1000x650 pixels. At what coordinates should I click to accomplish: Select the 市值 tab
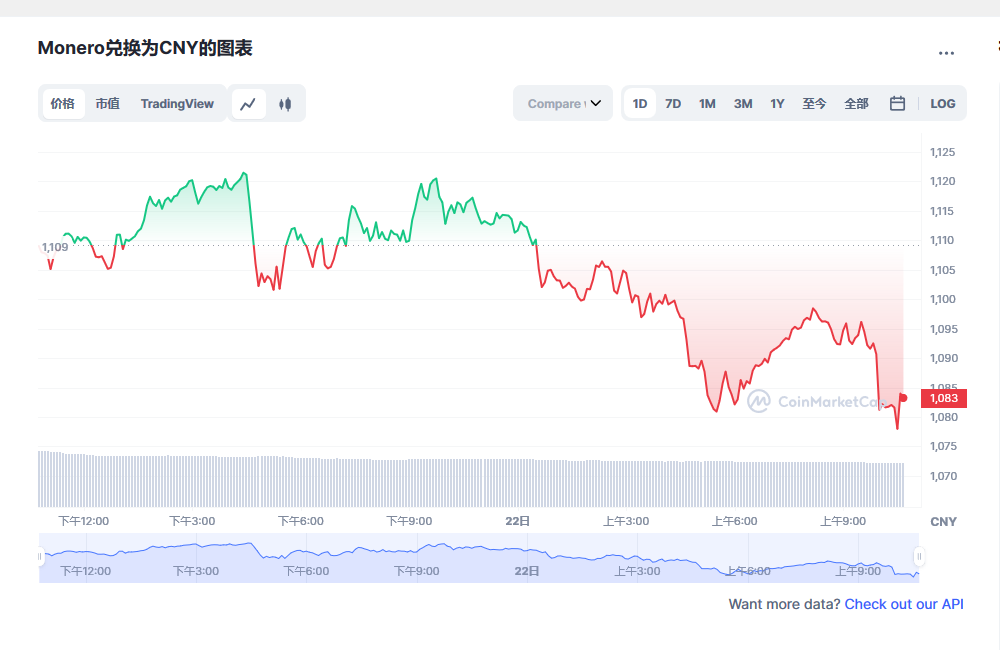[108, 103]
